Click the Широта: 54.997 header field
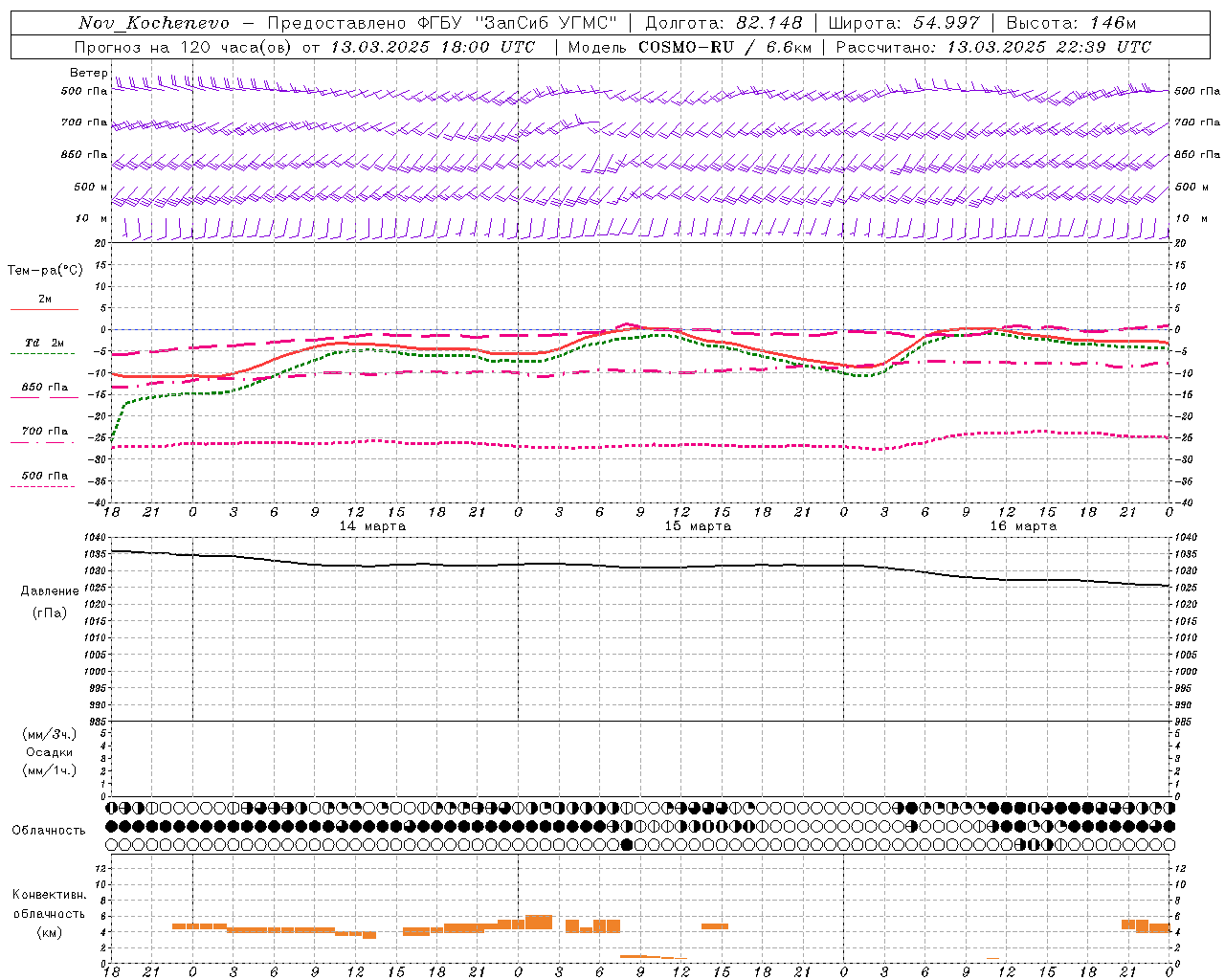This screenshot has height=980, width=1225. pyautogui.click(x=904, y=23)
